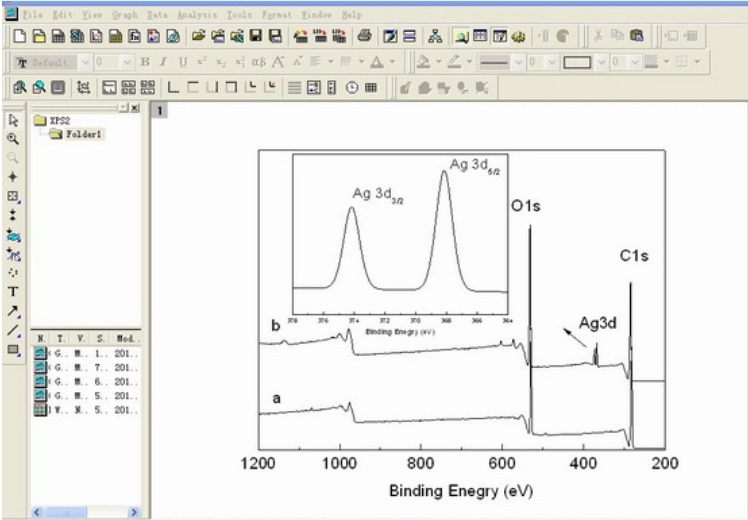Toggle Bold text formatting
The image size is (748, 520).
(x=145, y=62)
